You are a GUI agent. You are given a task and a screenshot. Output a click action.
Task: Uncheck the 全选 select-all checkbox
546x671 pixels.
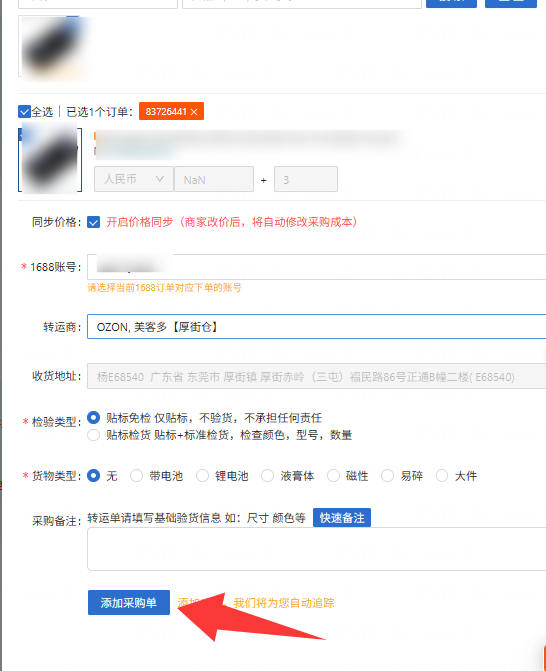[24, 112]
